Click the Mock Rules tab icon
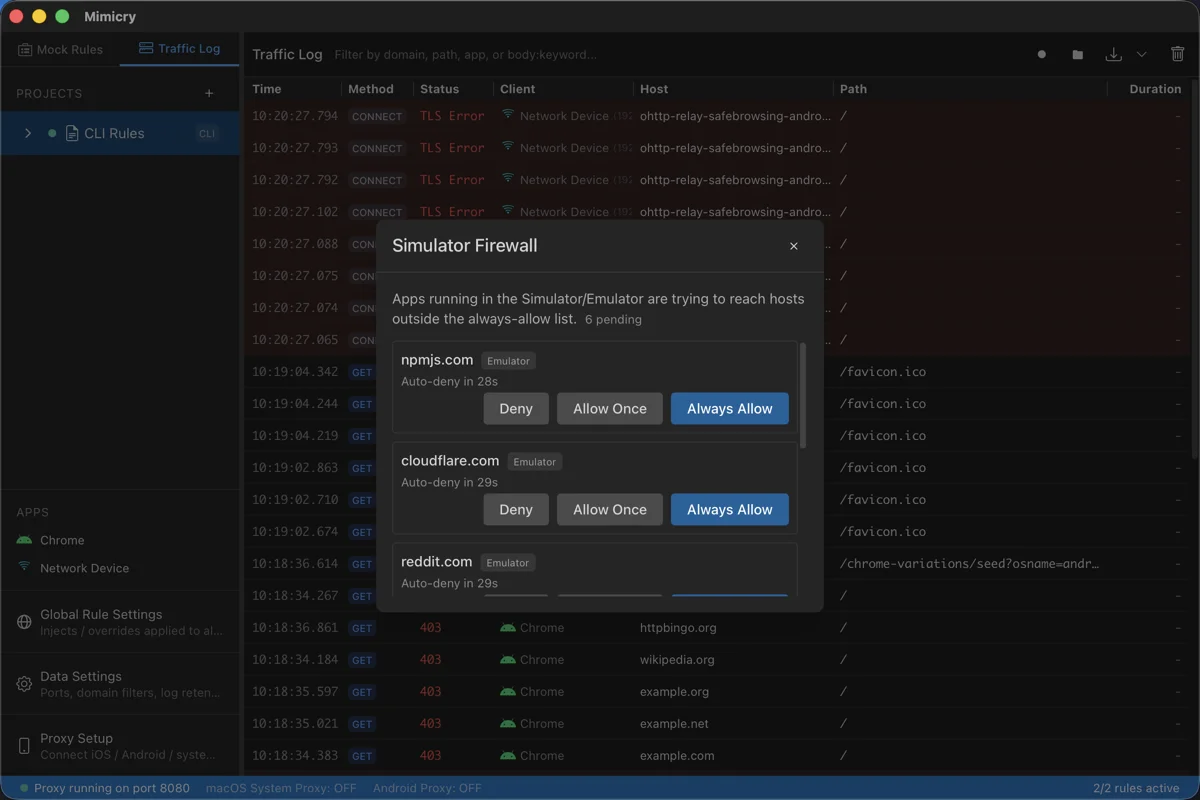This screenshot has height=800, width=1200. [25, 49]
